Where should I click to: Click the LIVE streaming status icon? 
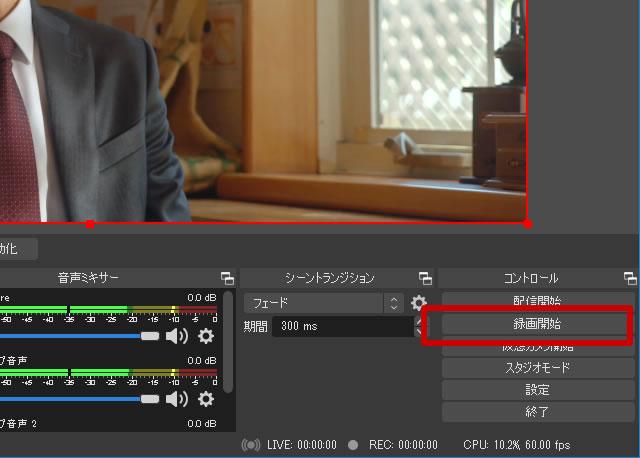point(252,444)
